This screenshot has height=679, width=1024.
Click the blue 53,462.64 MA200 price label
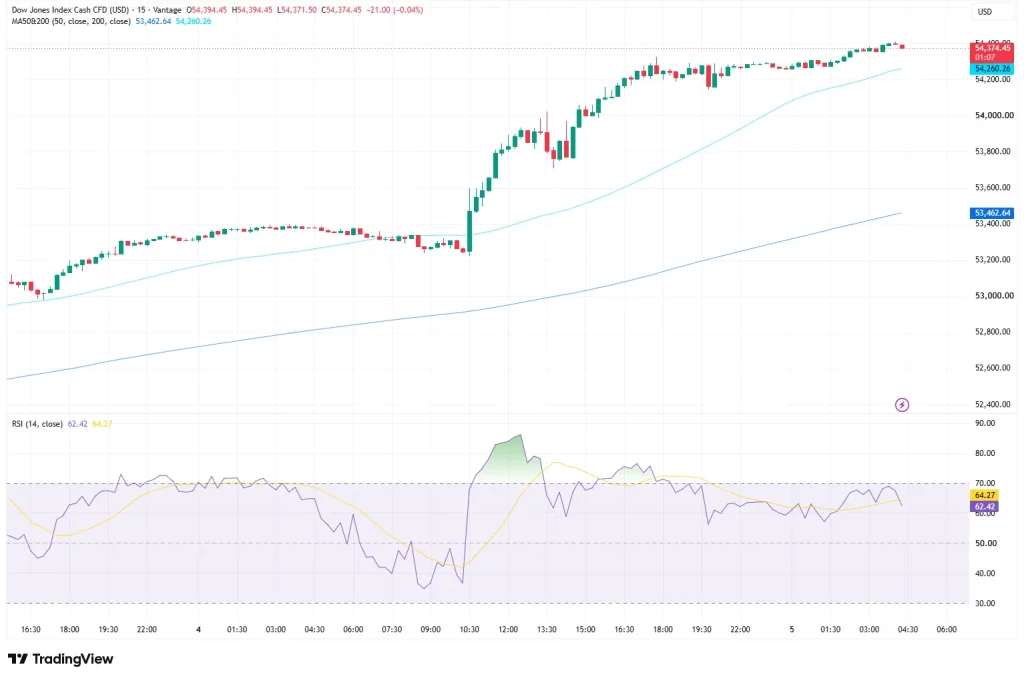(992, 213)
